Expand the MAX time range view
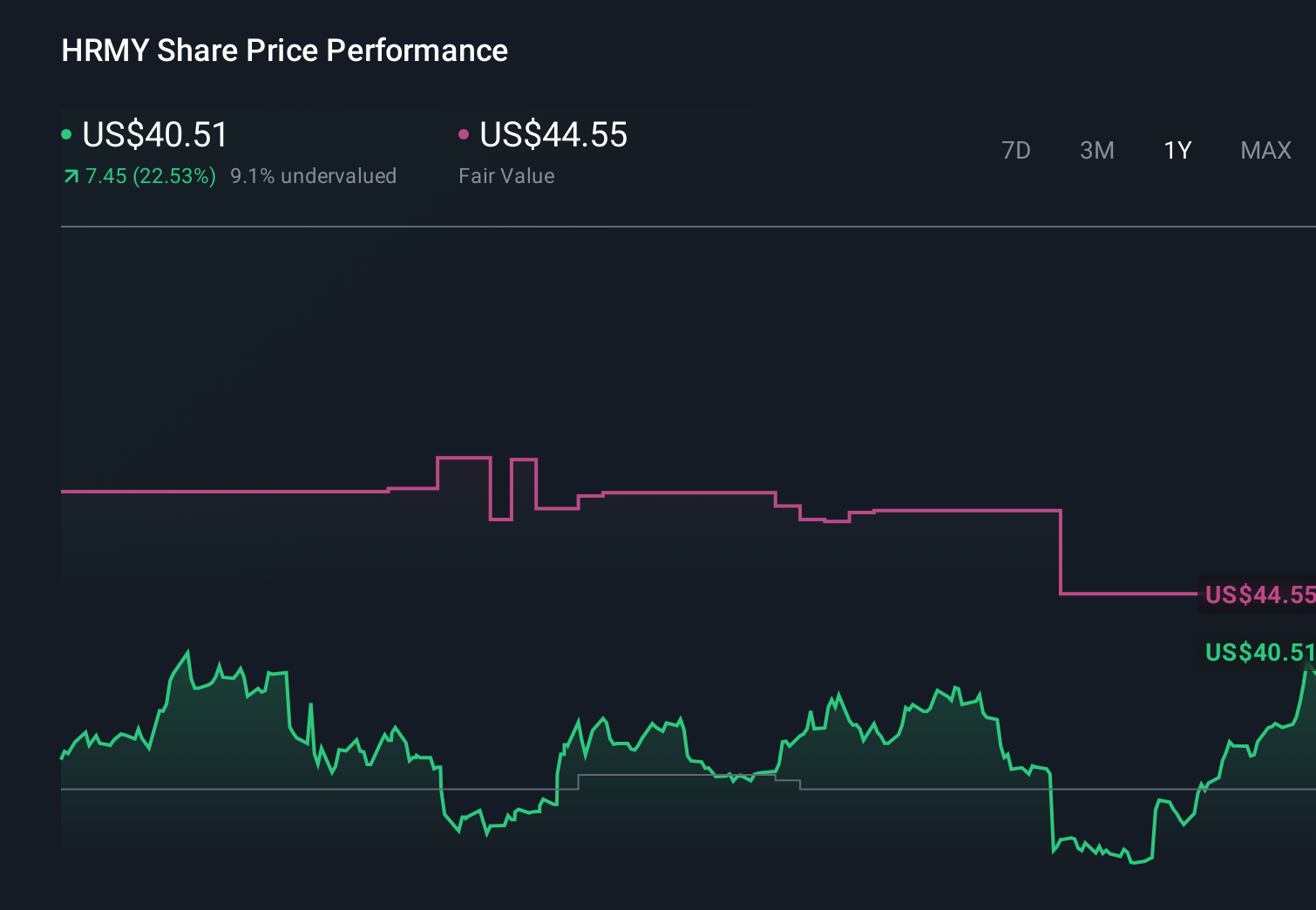 click(1265, 150)
